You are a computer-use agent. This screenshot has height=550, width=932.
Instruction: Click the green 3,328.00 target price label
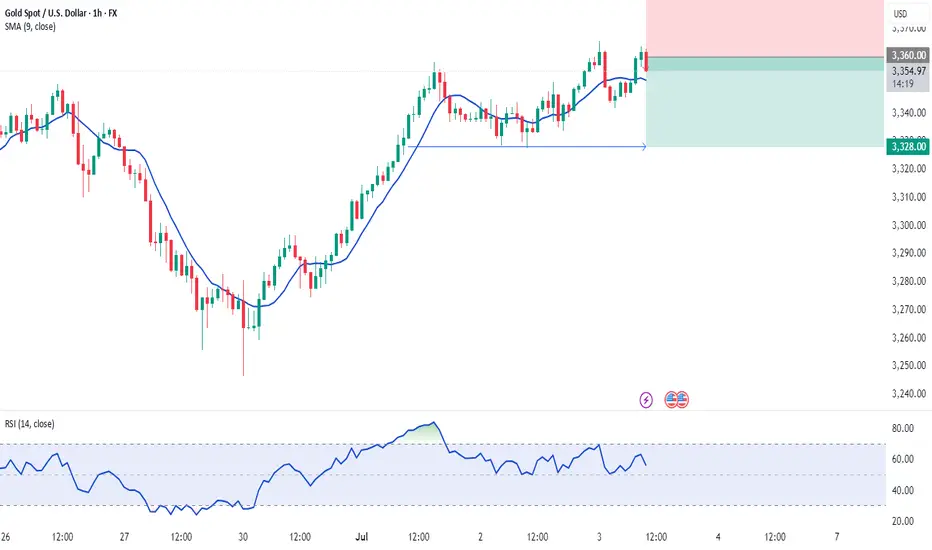tap(908, 146)
